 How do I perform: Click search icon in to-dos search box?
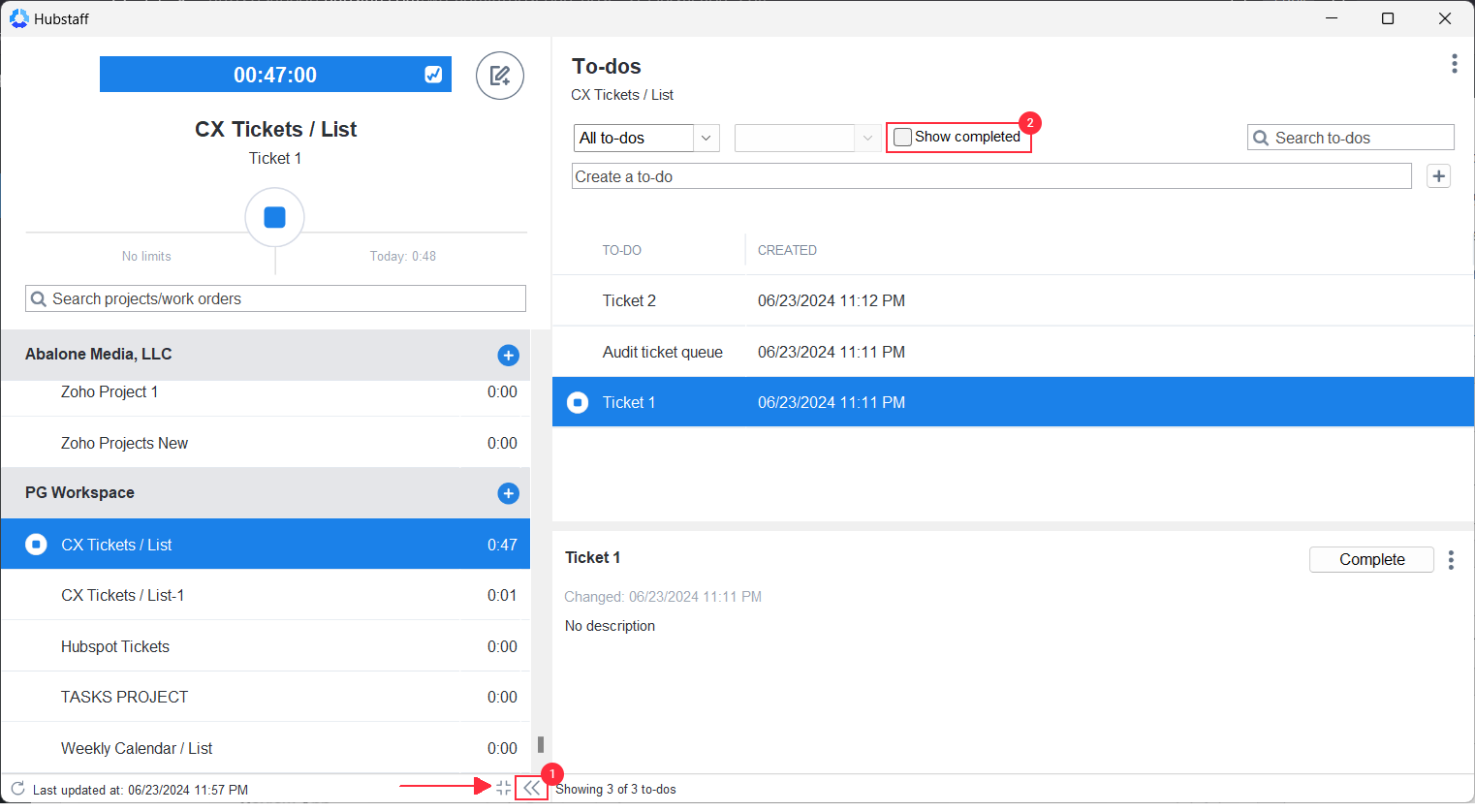(x=1261, y=138)
